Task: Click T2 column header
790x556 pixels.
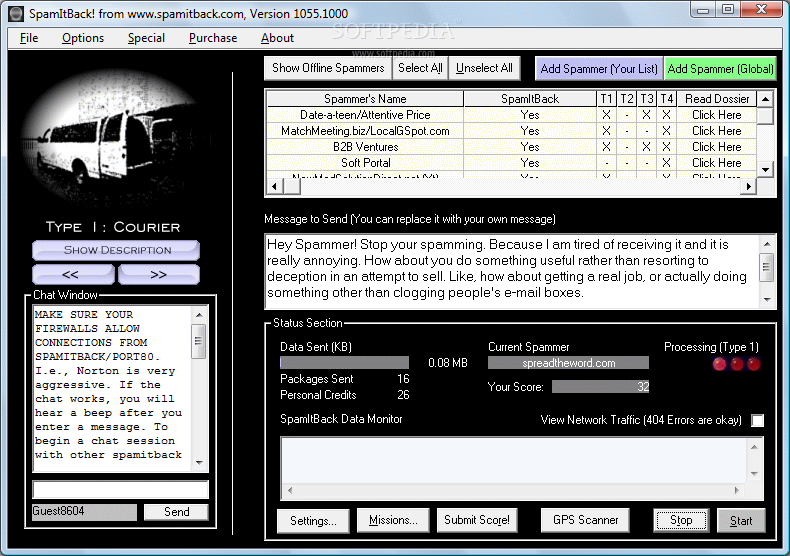Action: click(x=627, y=99)
